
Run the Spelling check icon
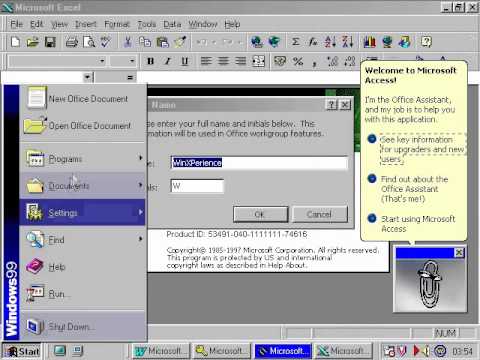(106, 42)
